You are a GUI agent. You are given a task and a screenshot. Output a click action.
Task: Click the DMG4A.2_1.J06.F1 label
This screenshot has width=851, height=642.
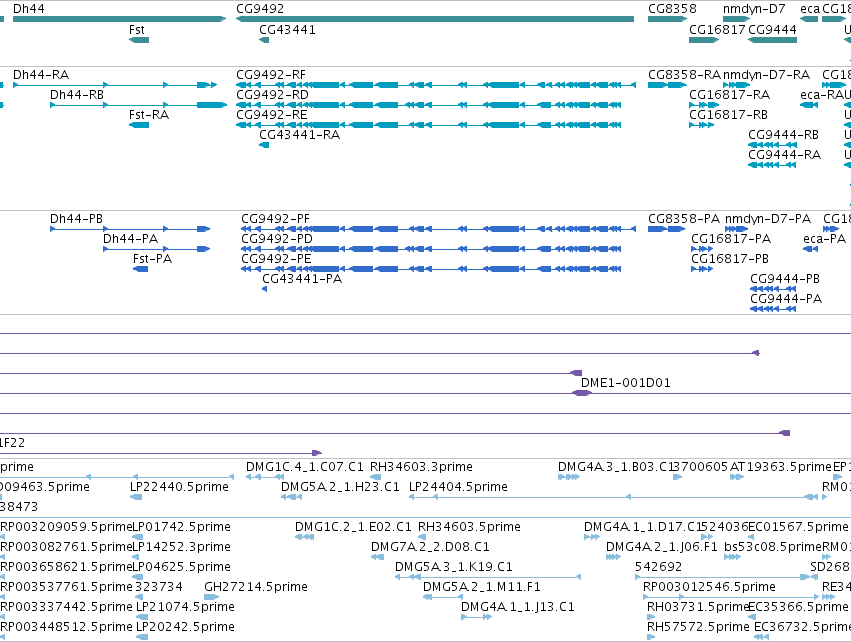(662, 548)
